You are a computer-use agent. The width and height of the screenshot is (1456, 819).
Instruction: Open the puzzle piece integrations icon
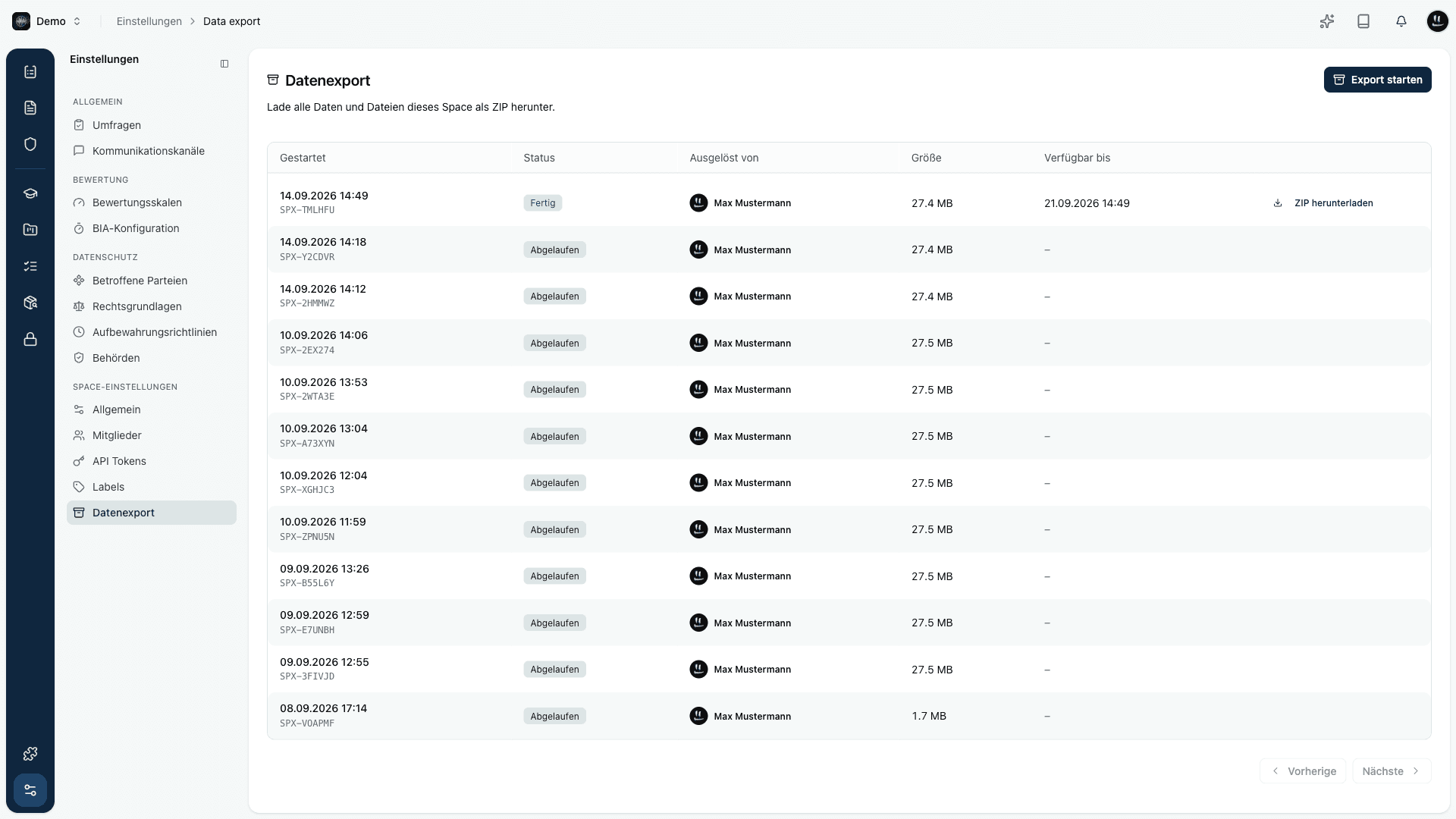click(x=30, y=754)
